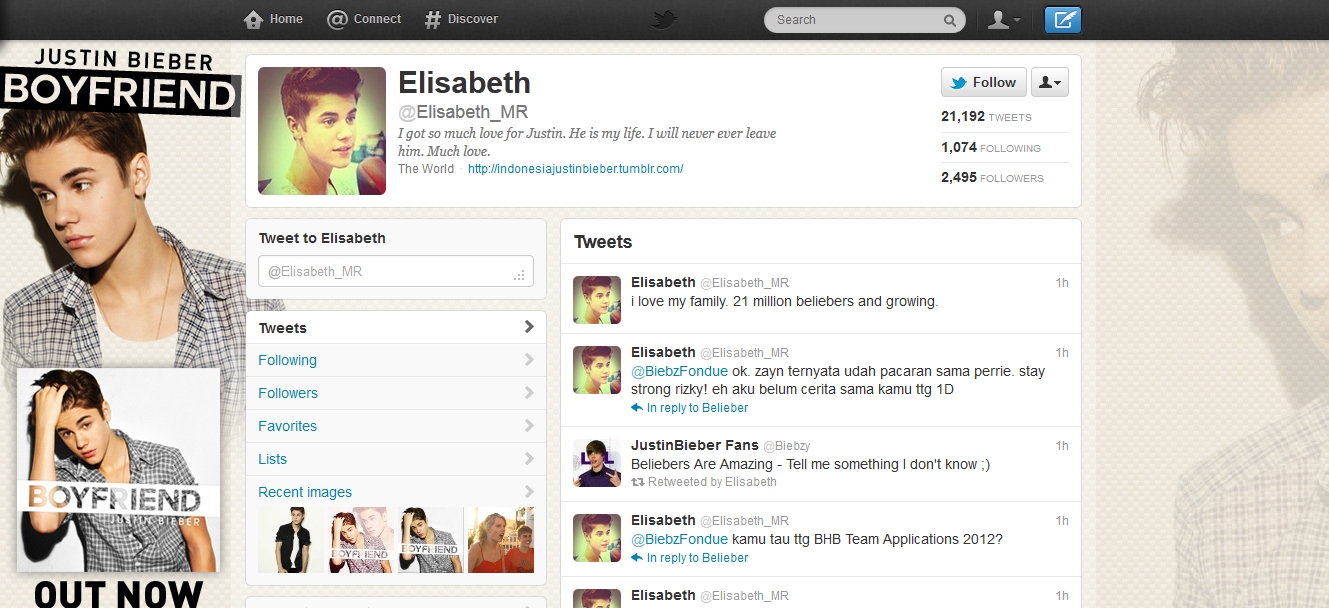Click the chevron on the Lists sidebar row
The height and width of the screenshot is (608, 1329).
click(529, 459)
